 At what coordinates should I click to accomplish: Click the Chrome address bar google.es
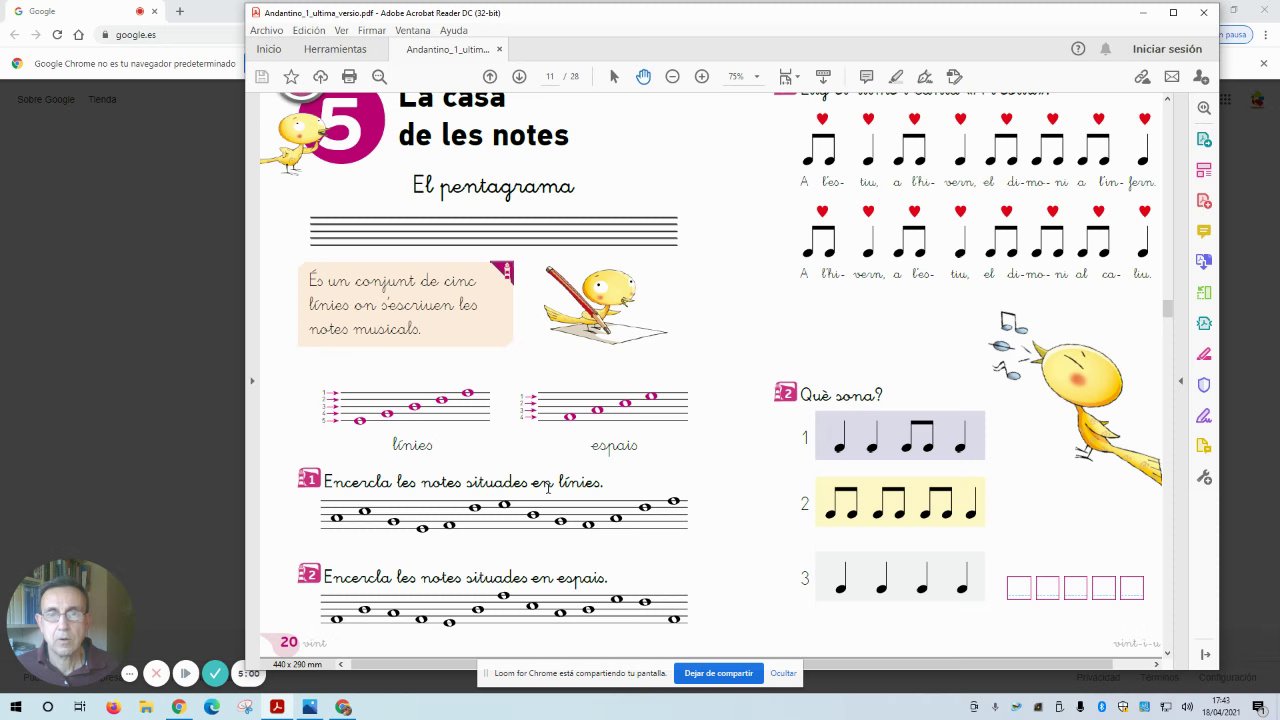point(136,35)
